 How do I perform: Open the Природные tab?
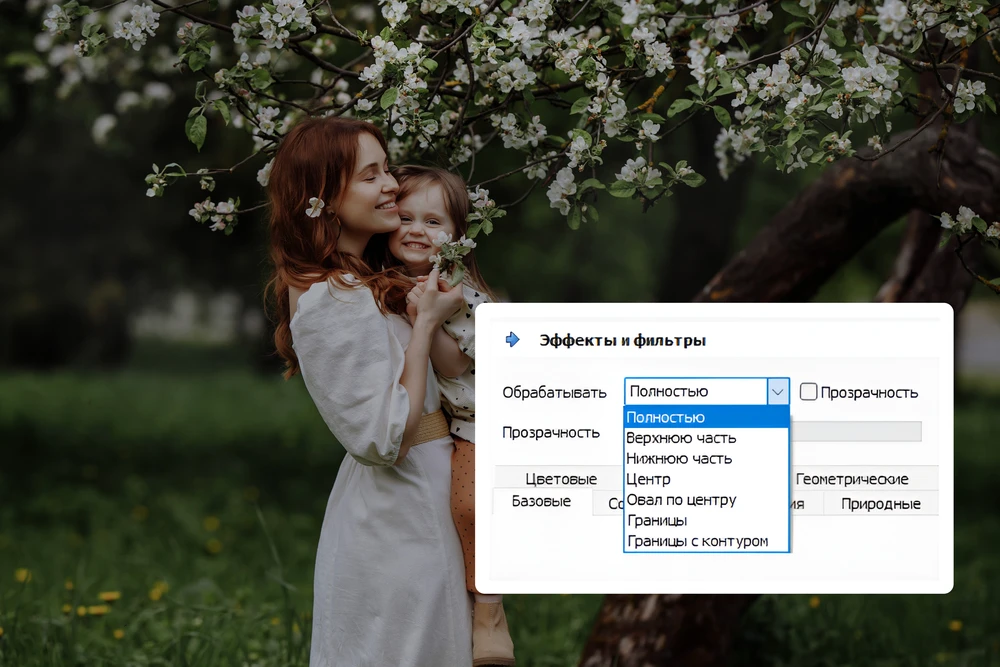pyautogui.click(x=881, y=503)
